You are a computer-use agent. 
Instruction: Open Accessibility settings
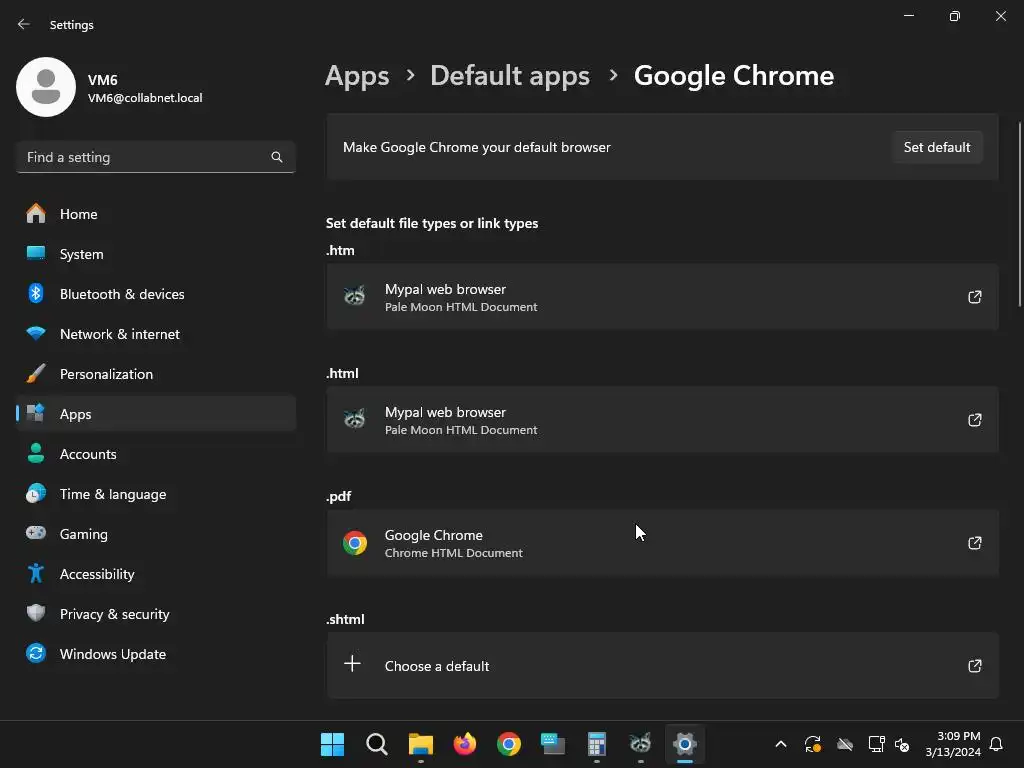point(155,574)
